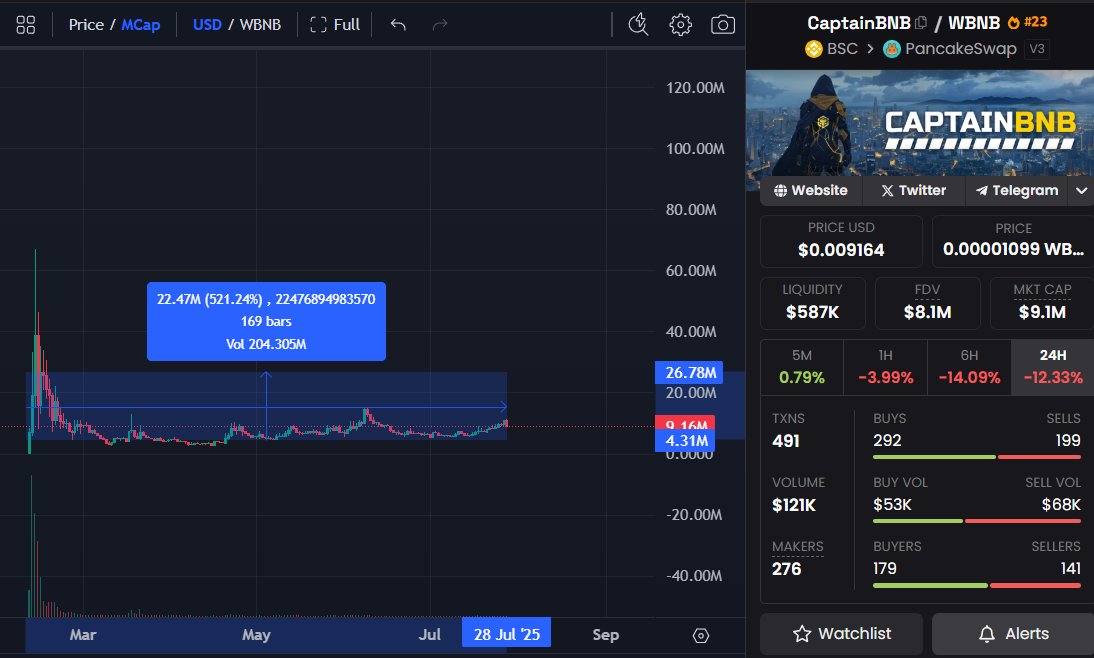Screen dimensions: 1094x658
Task: Open chart in Full screen mode
Action: click(335, 25)
